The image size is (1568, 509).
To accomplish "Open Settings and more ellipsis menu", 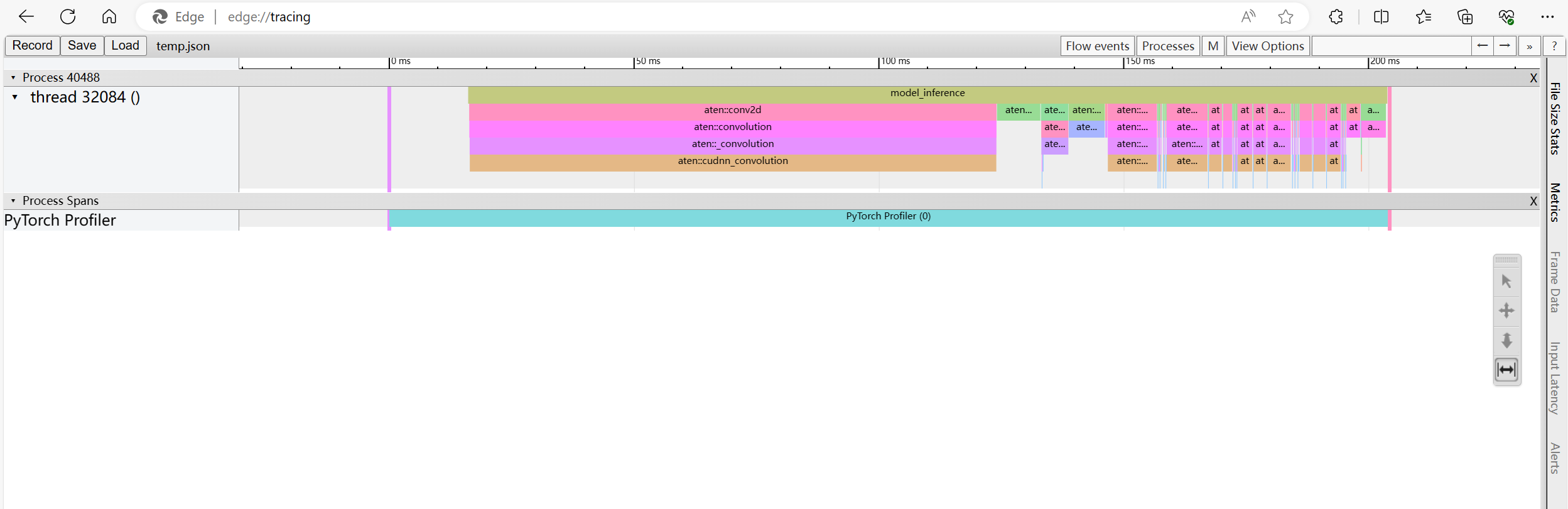I will 1547,17.
